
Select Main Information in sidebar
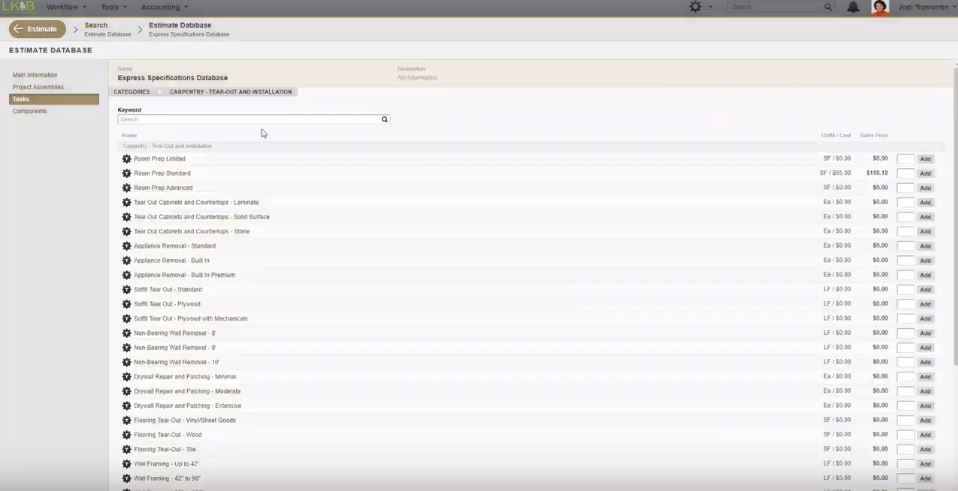point(35,75)
